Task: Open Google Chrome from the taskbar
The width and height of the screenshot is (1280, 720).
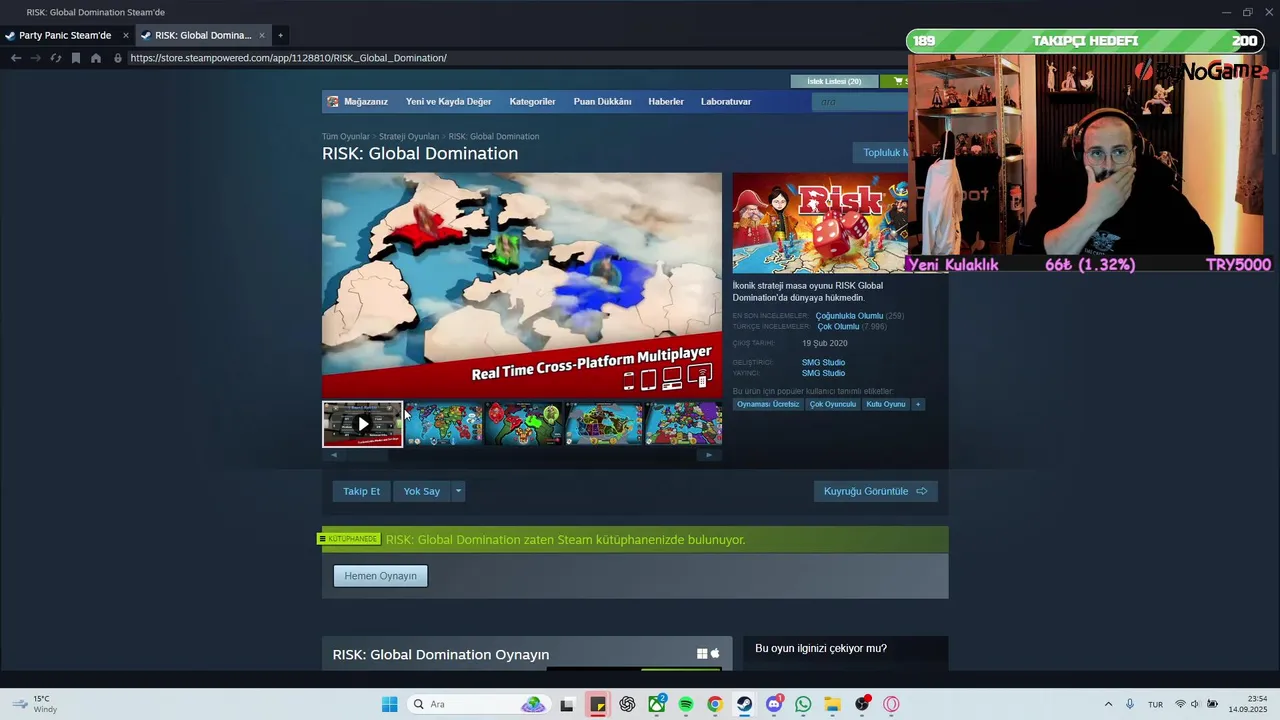Action: click(715, 704)
